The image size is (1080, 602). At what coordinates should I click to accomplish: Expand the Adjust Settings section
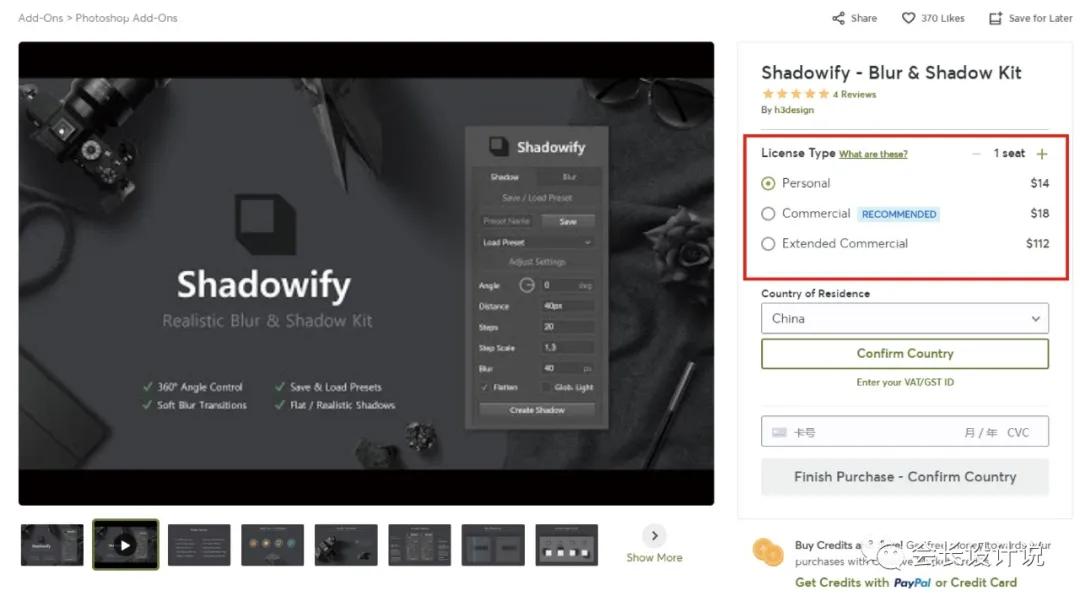(x=536, y=260)
